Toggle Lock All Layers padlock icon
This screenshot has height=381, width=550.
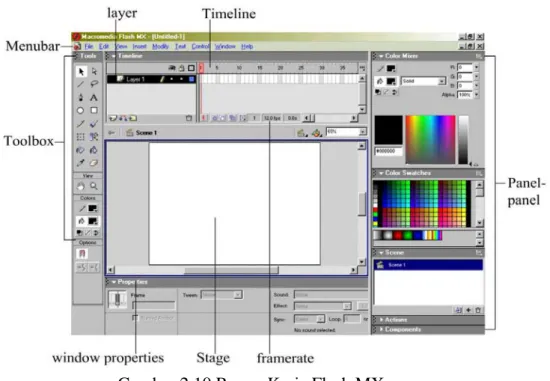click(x=181, y=68)
